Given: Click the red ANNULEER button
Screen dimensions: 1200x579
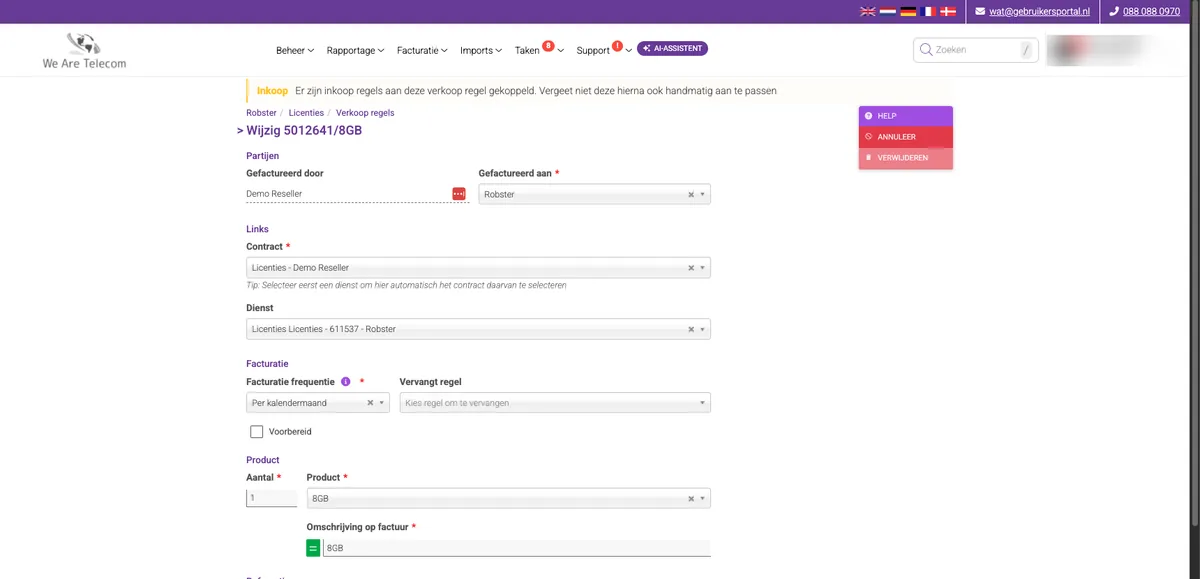Looking at the screenshot, I should [x=905, y=137].
